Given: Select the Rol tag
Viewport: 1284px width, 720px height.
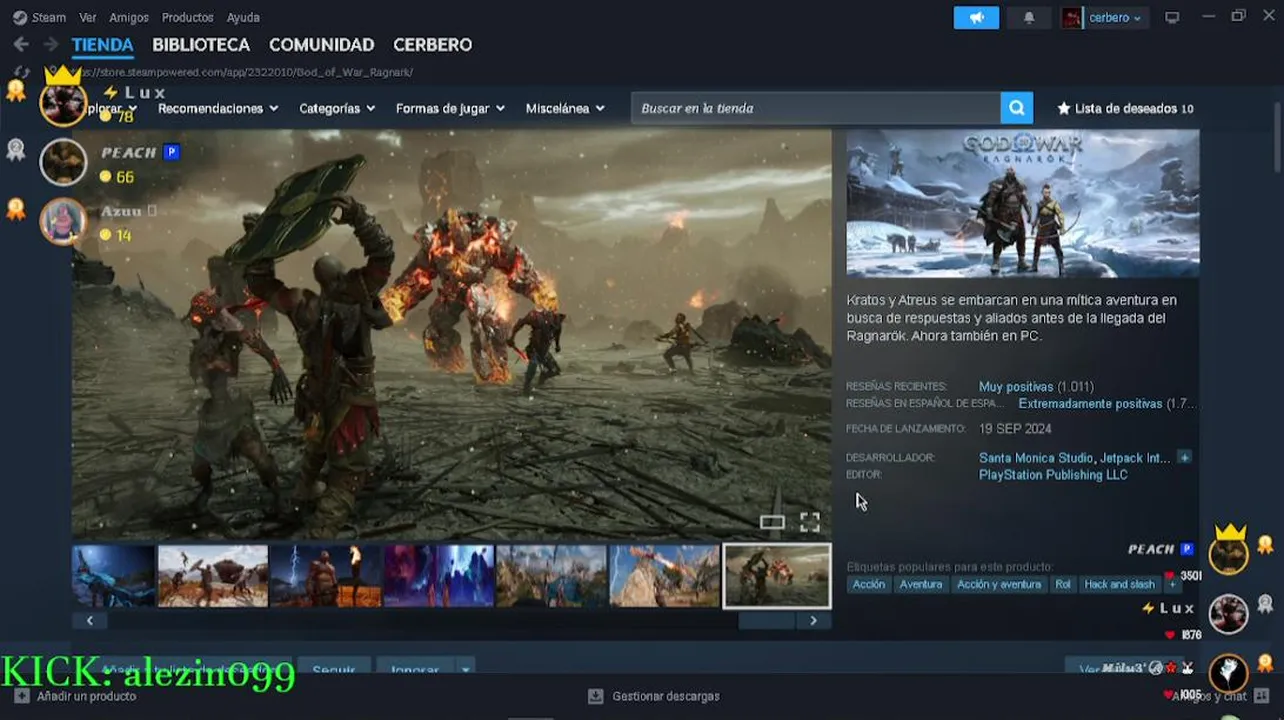Looking at the screenshot, I should click(x=1062, y=585).
